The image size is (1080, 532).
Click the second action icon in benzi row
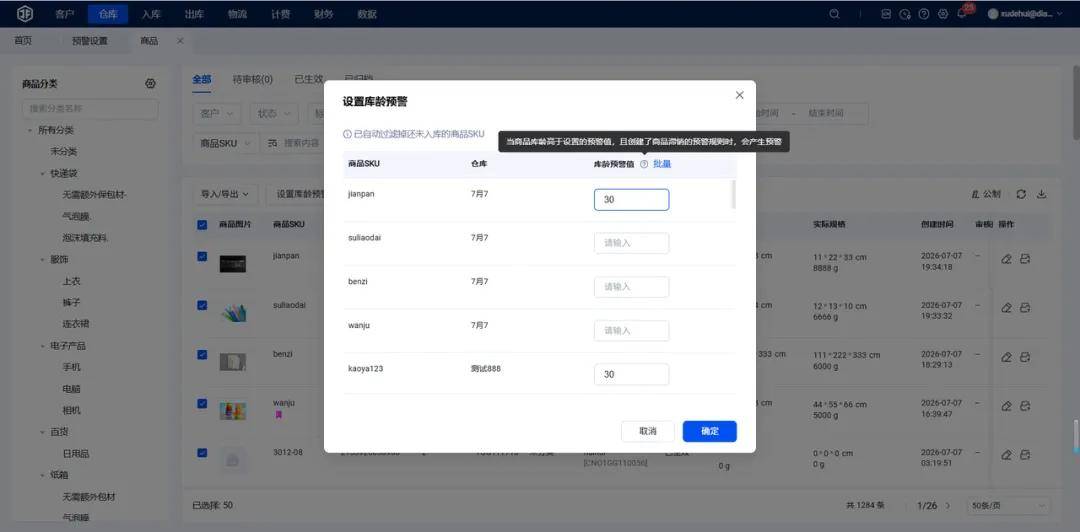click(1025, 357)
